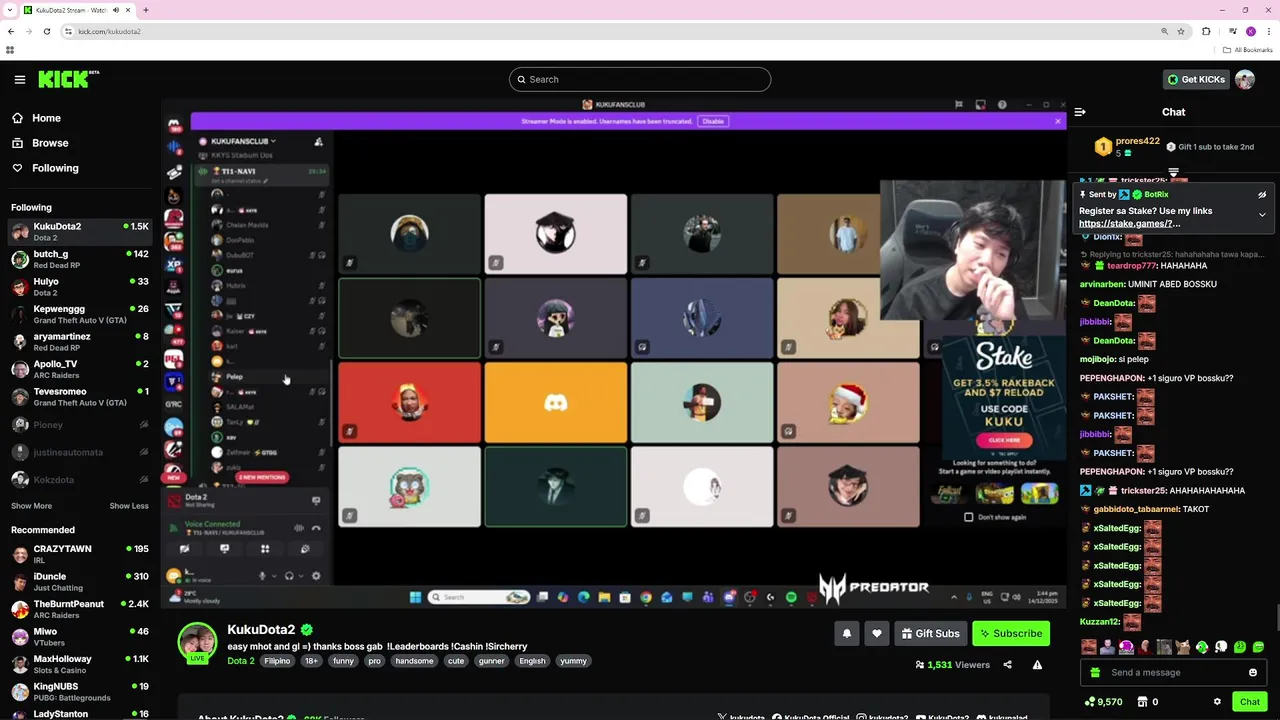Screen dimensions: 1280x720
Task: Report the stream with the warning icon
Action: 1037,665
